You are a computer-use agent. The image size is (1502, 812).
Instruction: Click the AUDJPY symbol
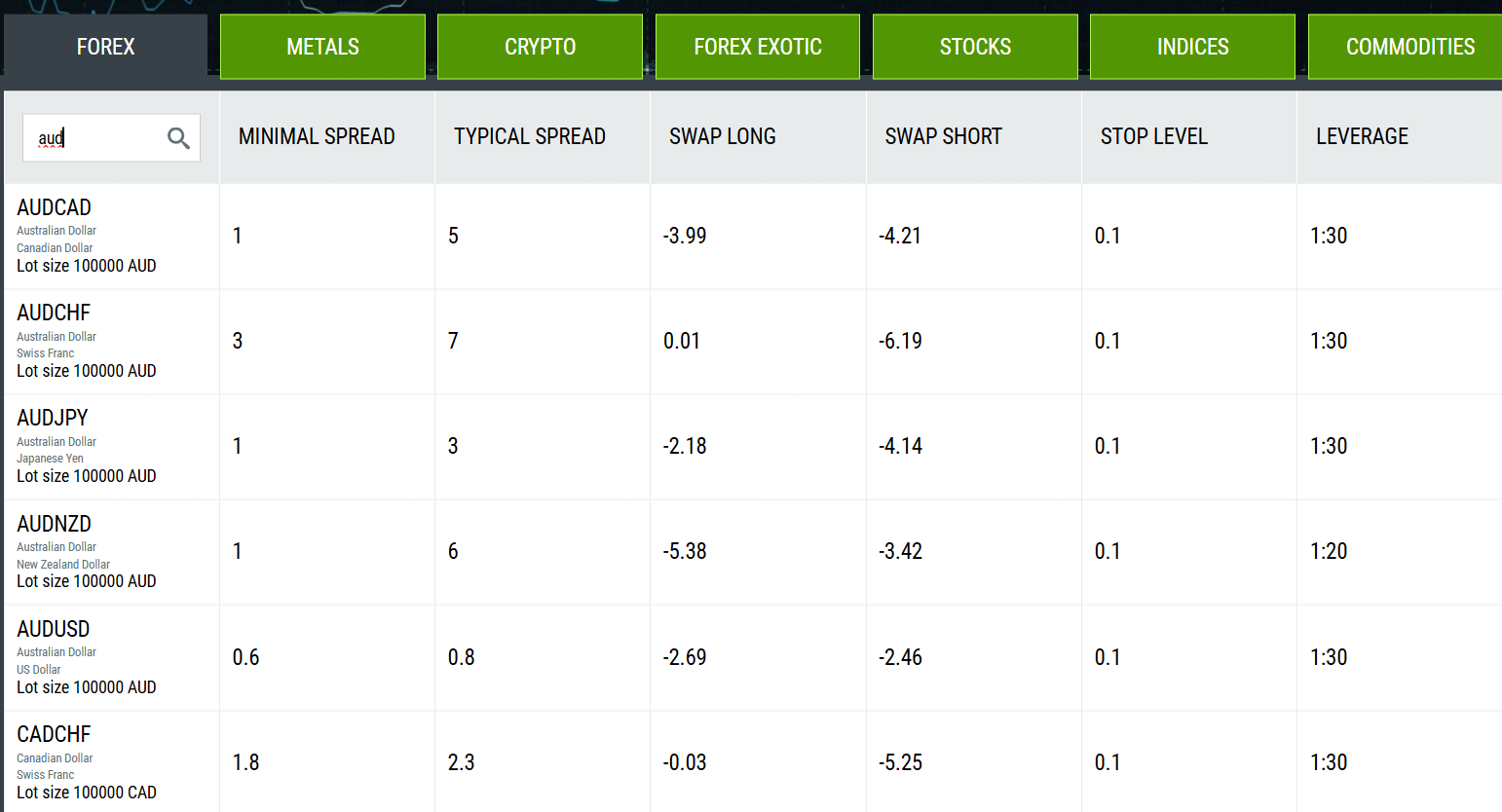53,418
